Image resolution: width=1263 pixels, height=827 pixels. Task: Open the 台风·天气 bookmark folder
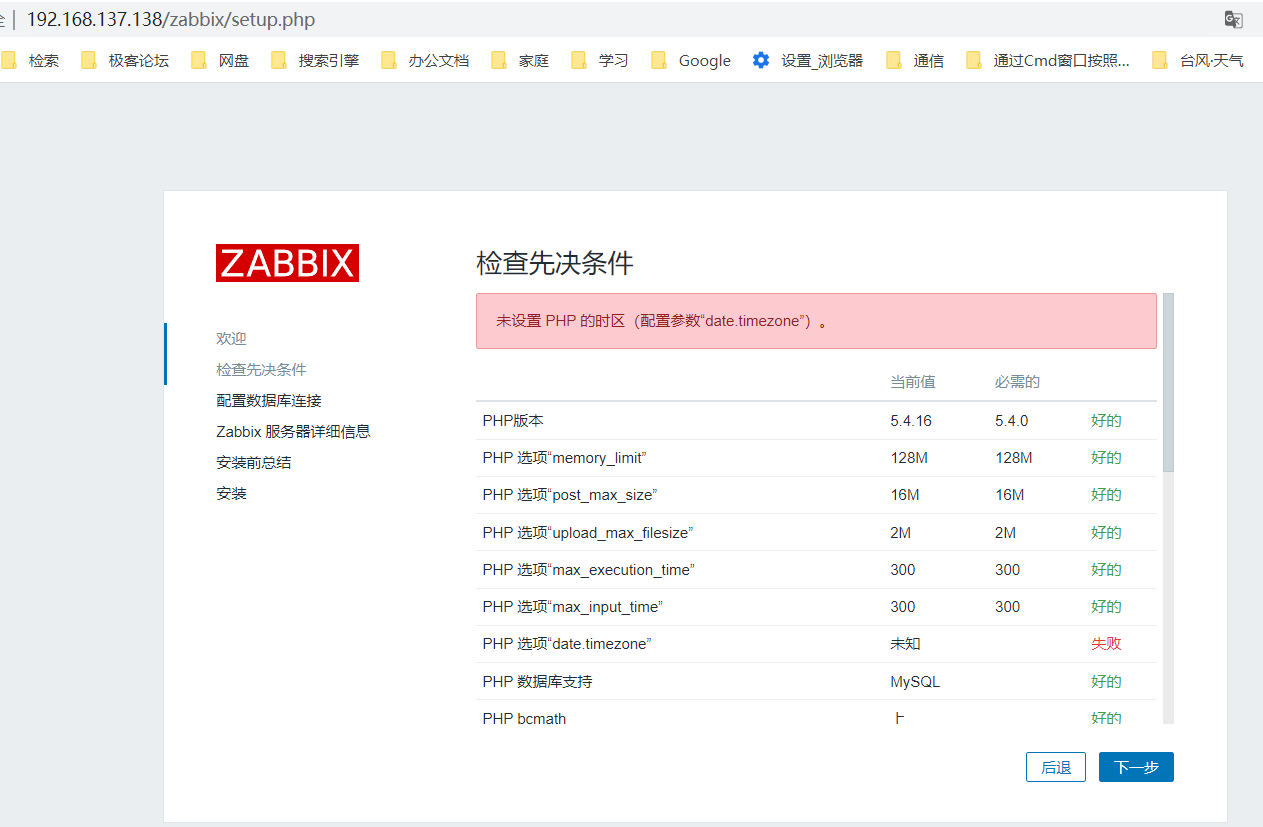coord(1198,60)
